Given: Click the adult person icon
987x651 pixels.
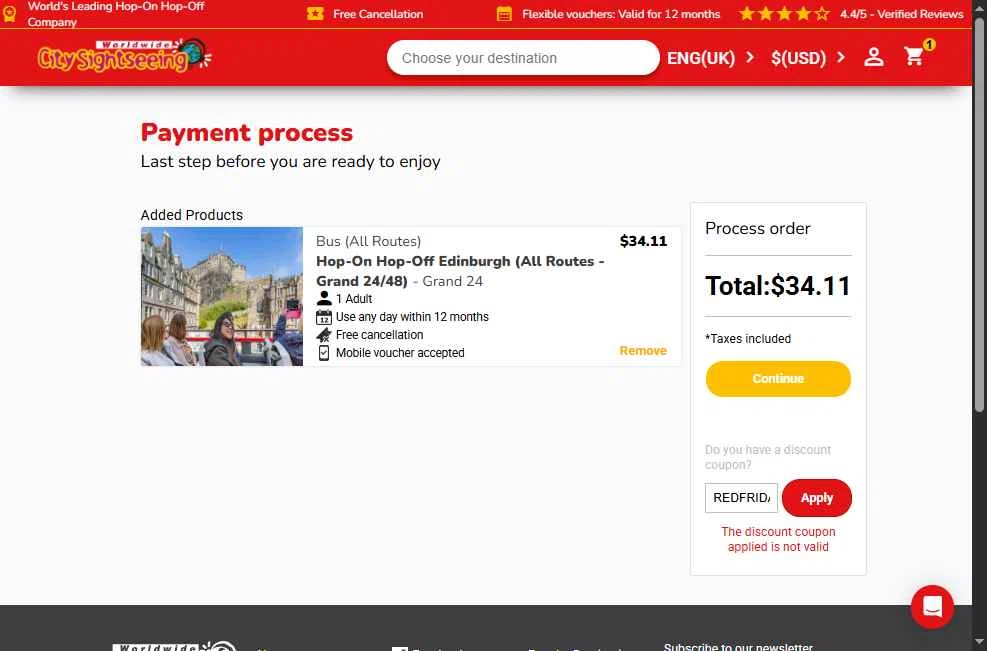Looking at the screenshot, I should point(324,298).
